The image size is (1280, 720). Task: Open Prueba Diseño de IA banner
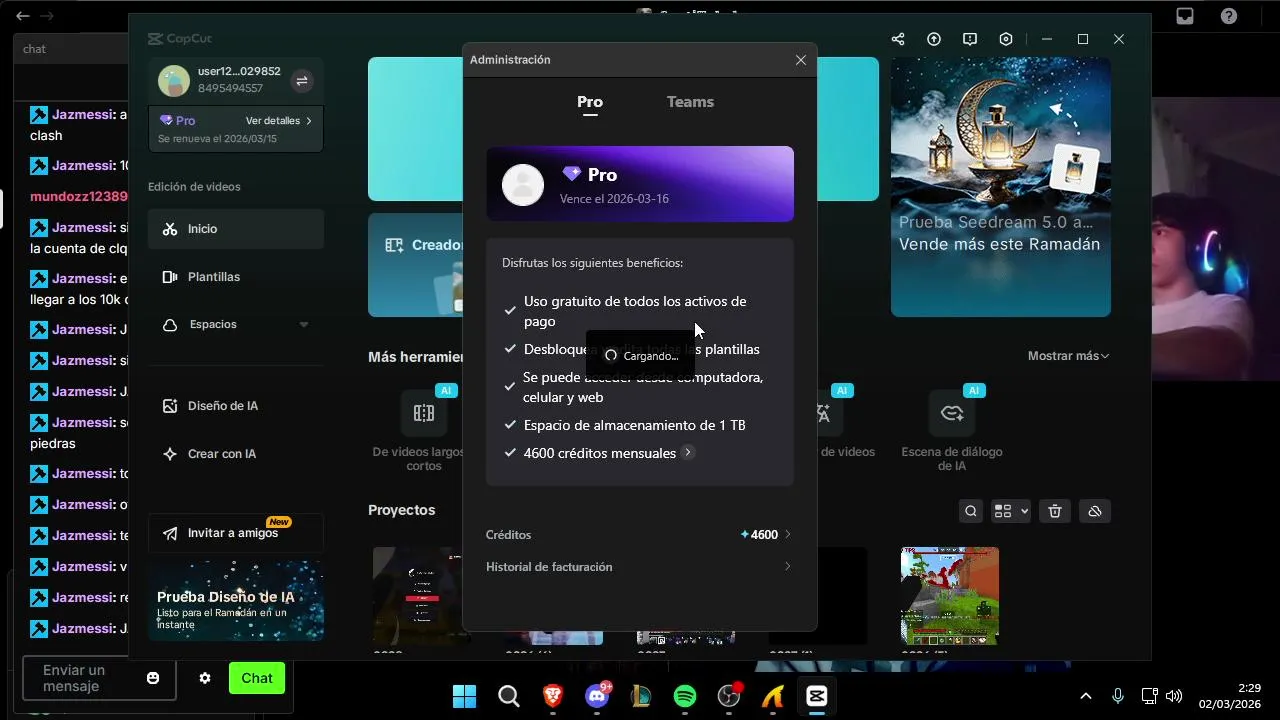coord(236,600)
